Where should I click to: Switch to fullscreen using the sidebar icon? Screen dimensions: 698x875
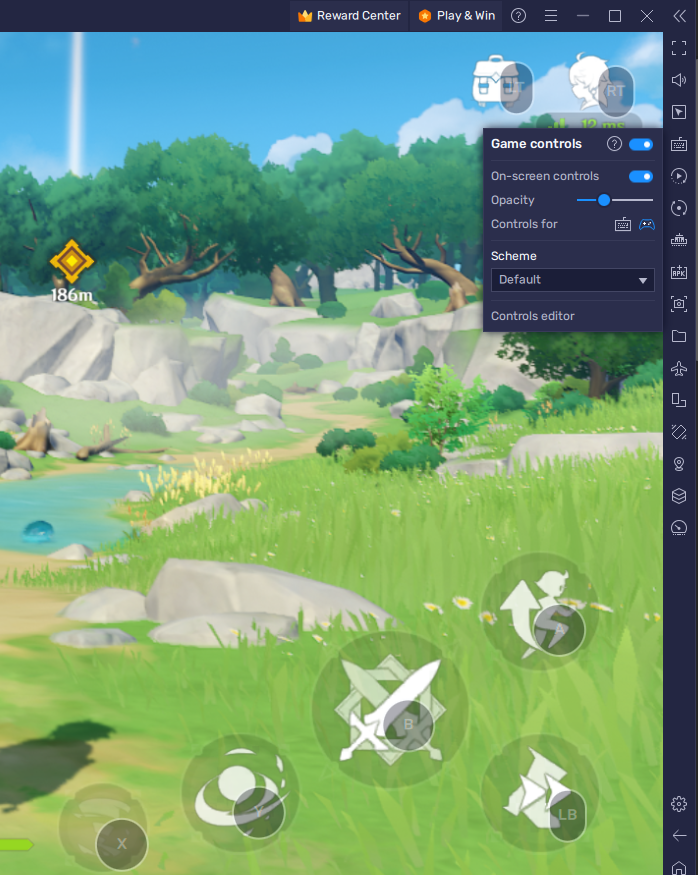click(x=679, y=48)
